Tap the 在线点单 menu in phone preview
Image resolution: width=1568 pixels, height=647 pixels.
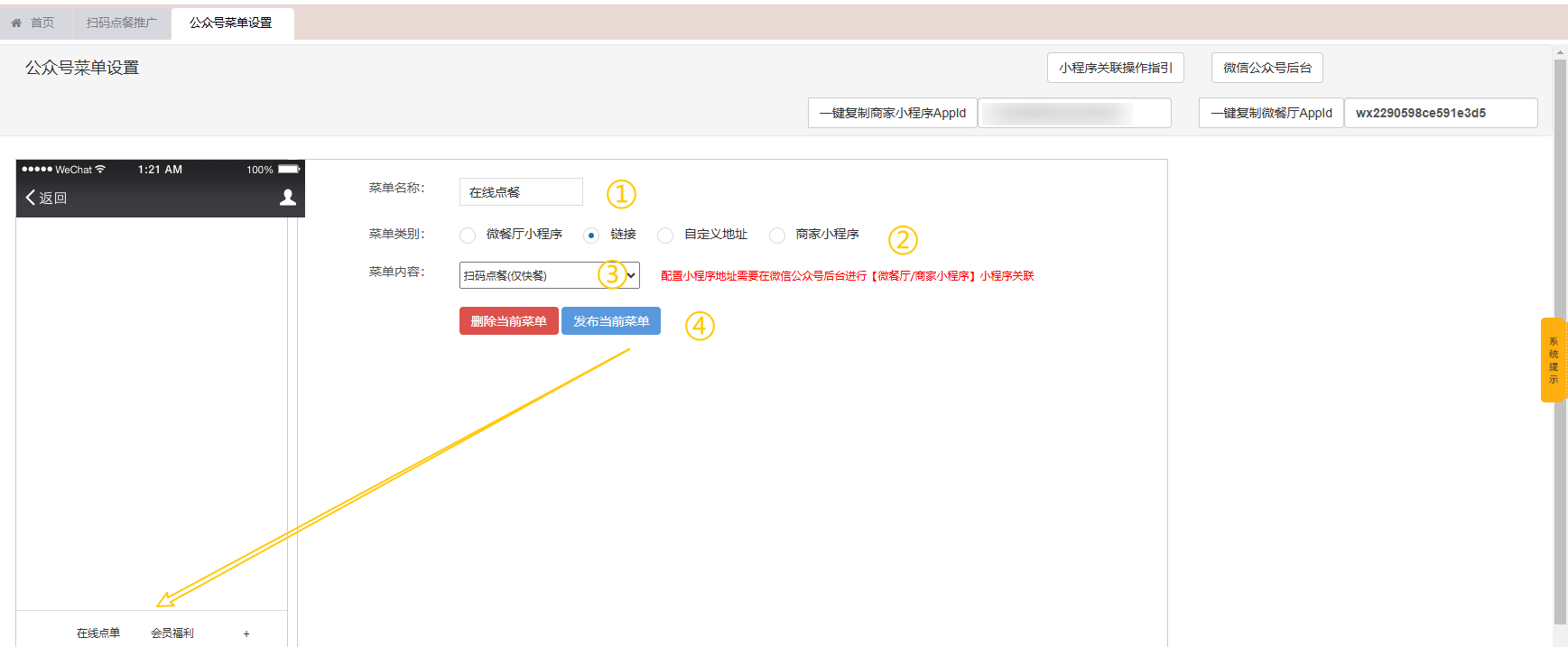98,633
